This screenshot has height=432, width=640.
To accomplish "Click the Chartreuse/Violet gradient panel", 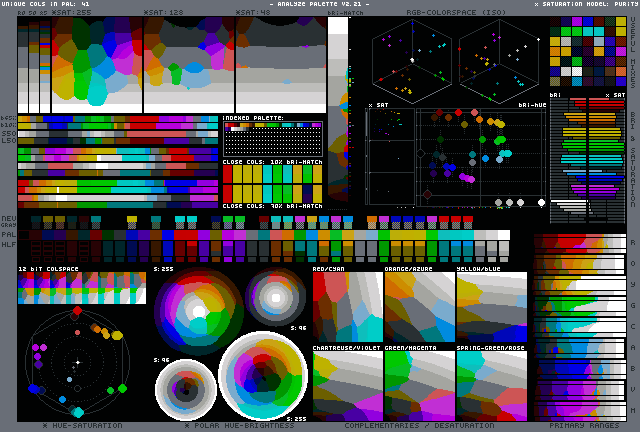I will 347,384.
